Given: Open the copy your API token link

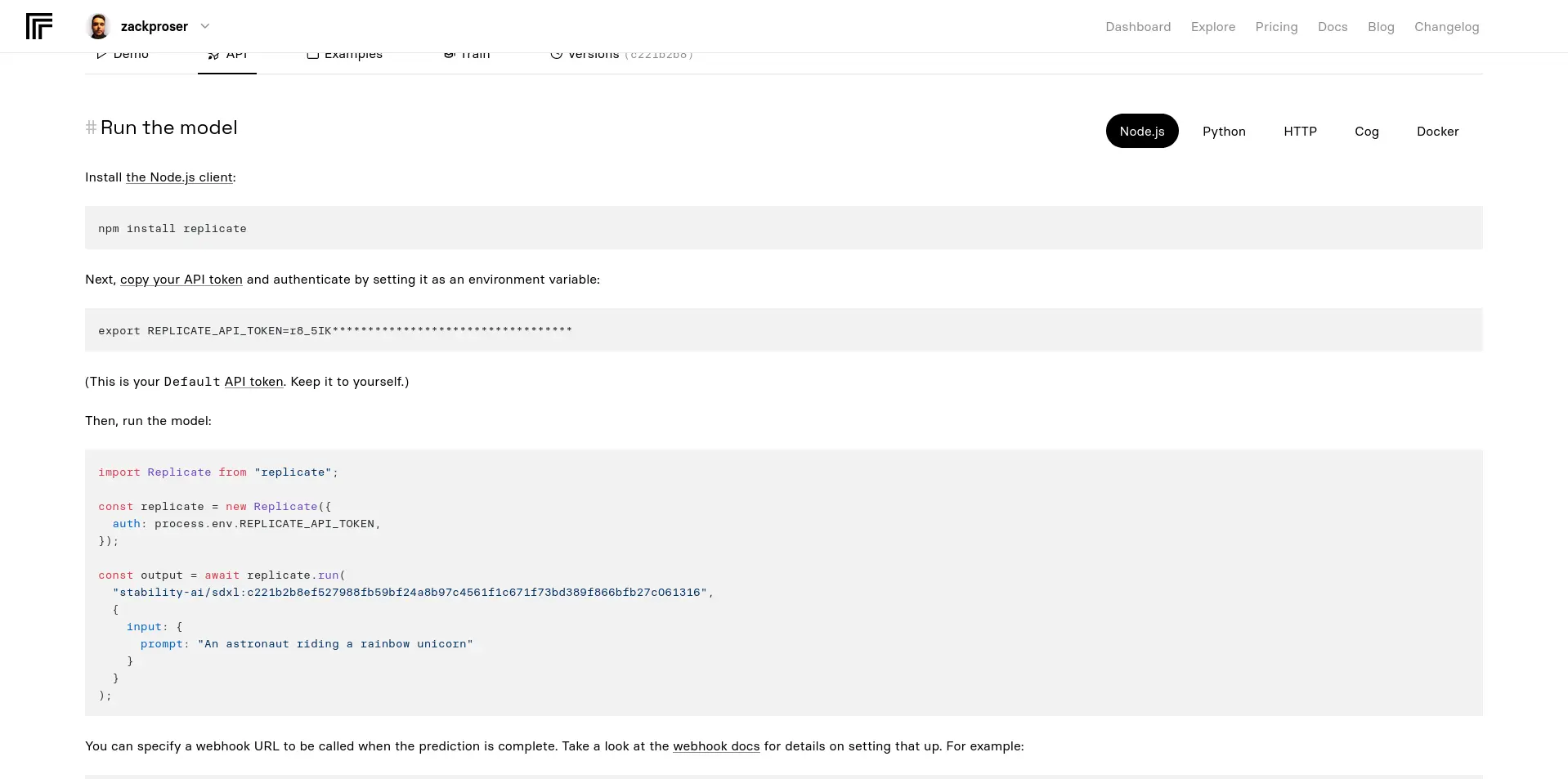Looking at the screenshot, I should click(x=181, y=279).
